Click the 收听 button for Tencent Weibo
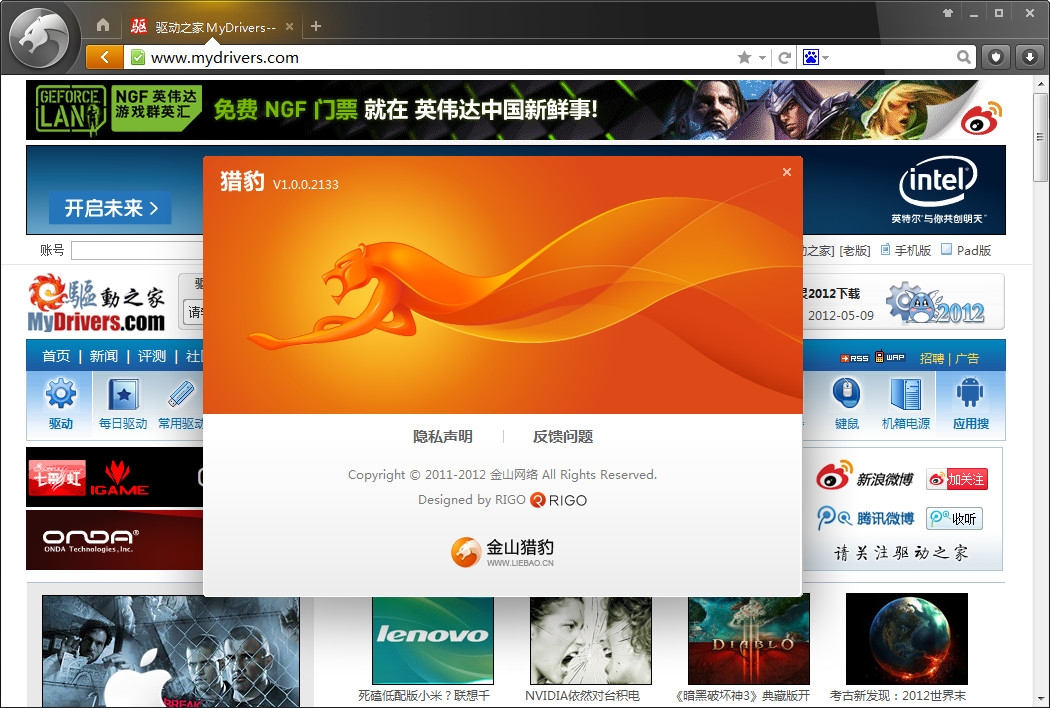Viewport: 1050px width, 708px height. coord(954,518)
